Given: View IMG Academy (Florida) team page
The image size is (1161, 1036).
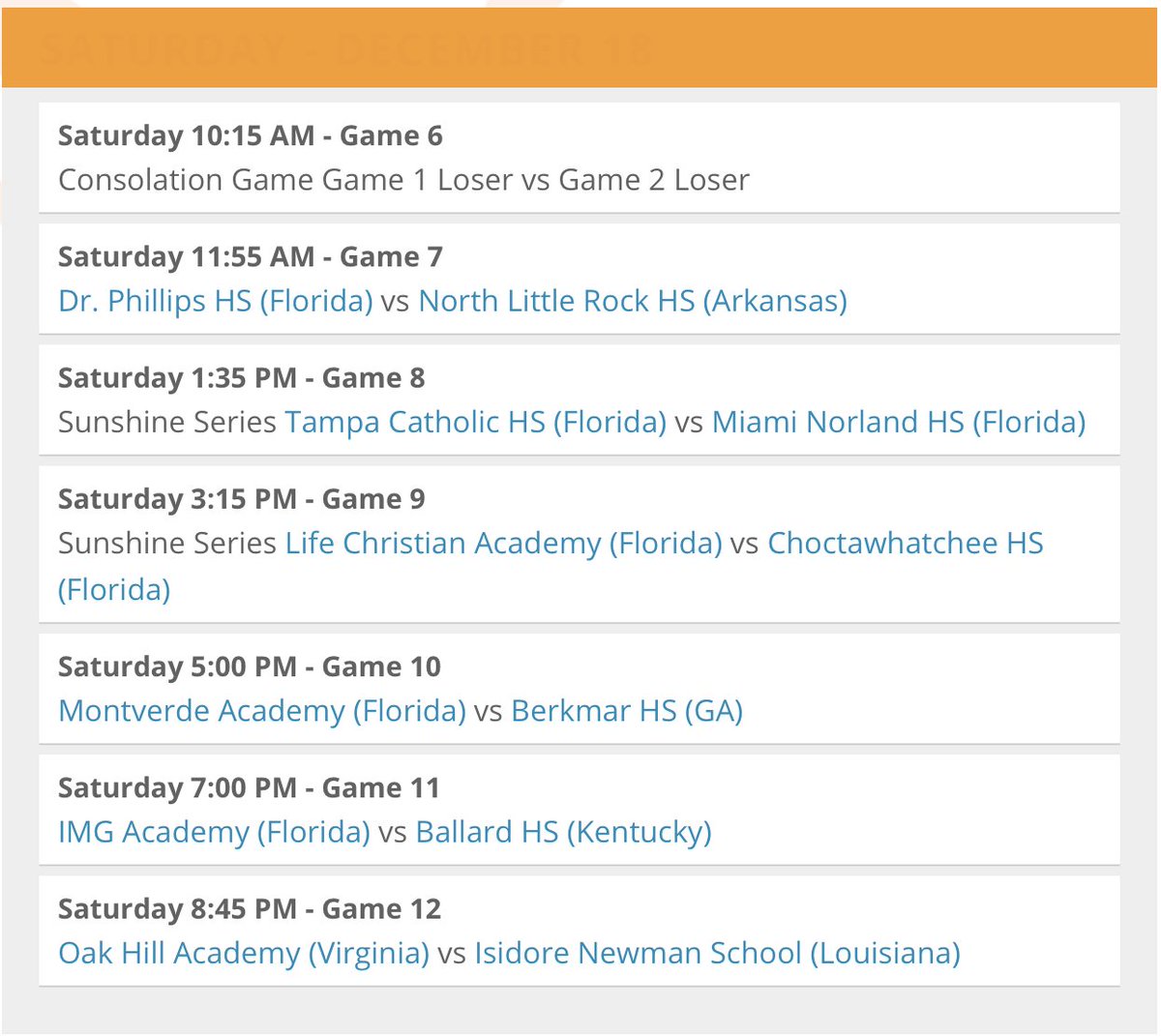Looking at the screenshot, I should 214,832.
